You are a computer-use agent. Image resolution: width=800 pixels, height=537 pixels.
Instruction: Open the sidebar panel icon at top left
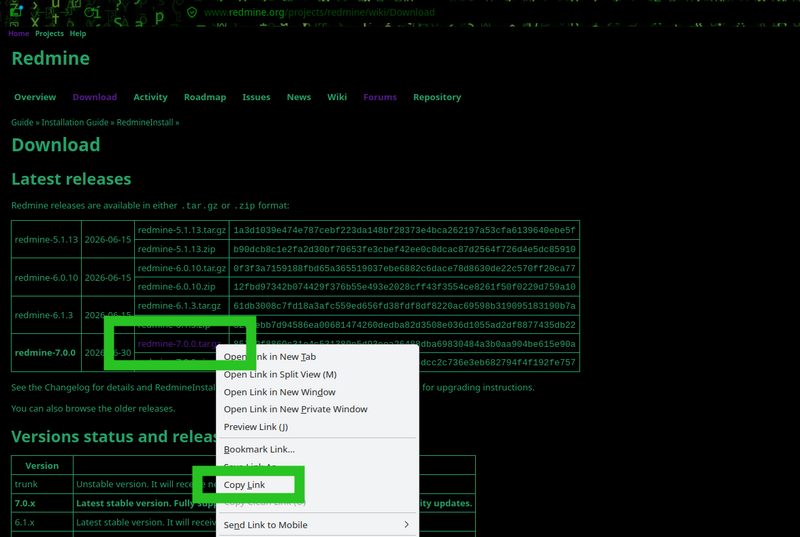(x=15, y=10)
